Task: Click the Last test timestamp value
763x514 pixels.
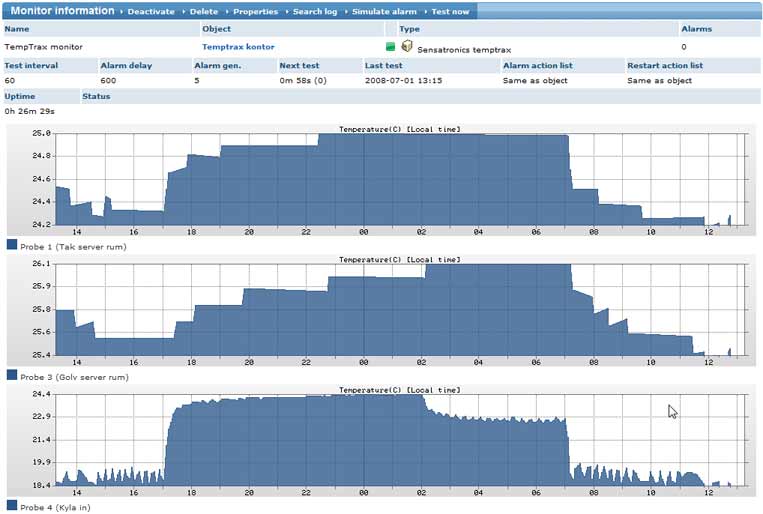Action: [x=403, y=80]
